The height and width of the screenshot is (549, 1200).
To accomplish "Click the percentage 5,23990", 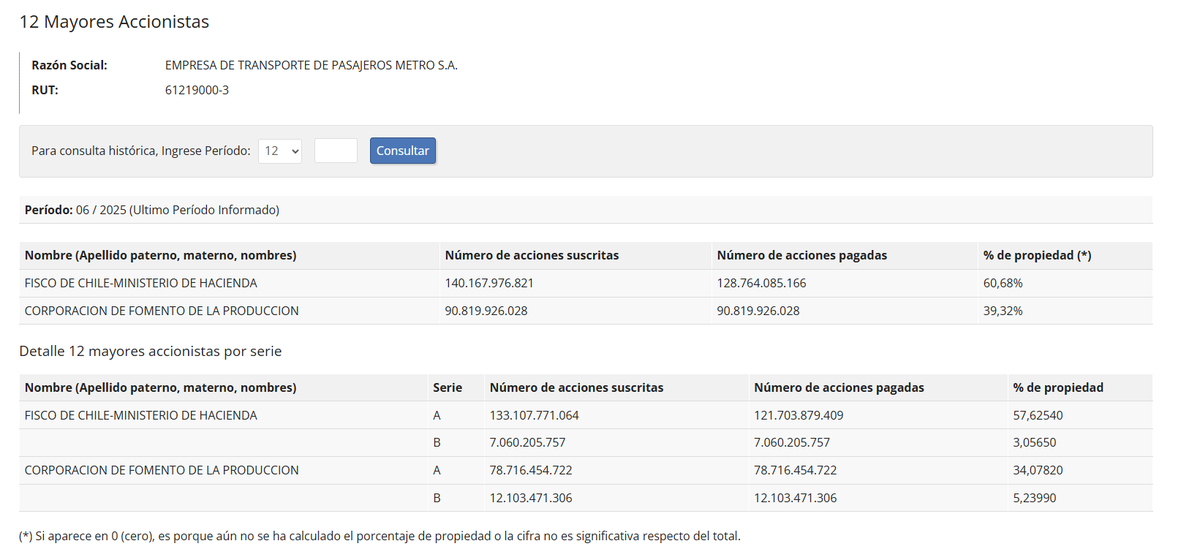I will point(1035,498).
